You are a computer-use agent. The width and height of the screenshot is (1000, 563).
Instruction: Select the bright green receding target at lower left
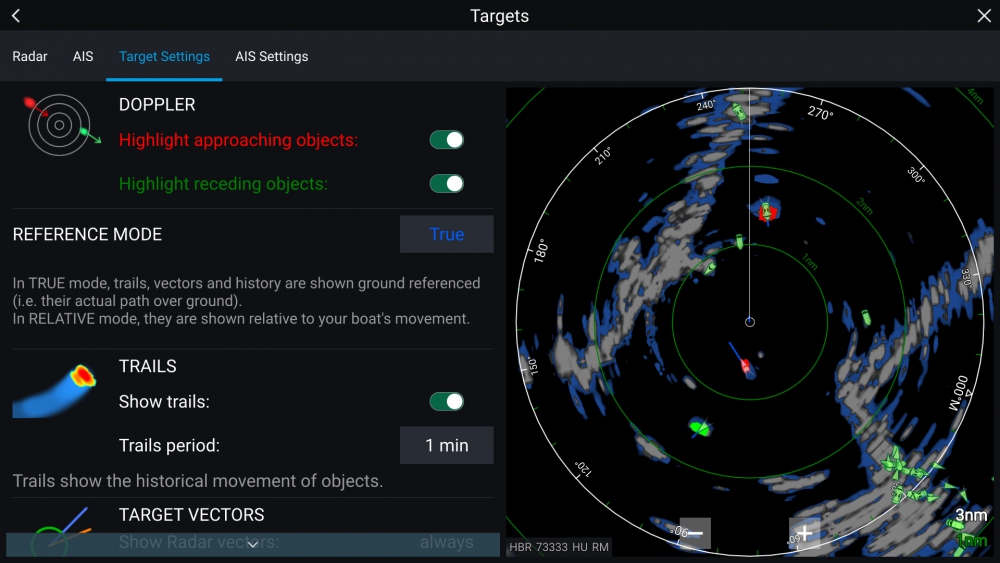(x=700, y=427)
